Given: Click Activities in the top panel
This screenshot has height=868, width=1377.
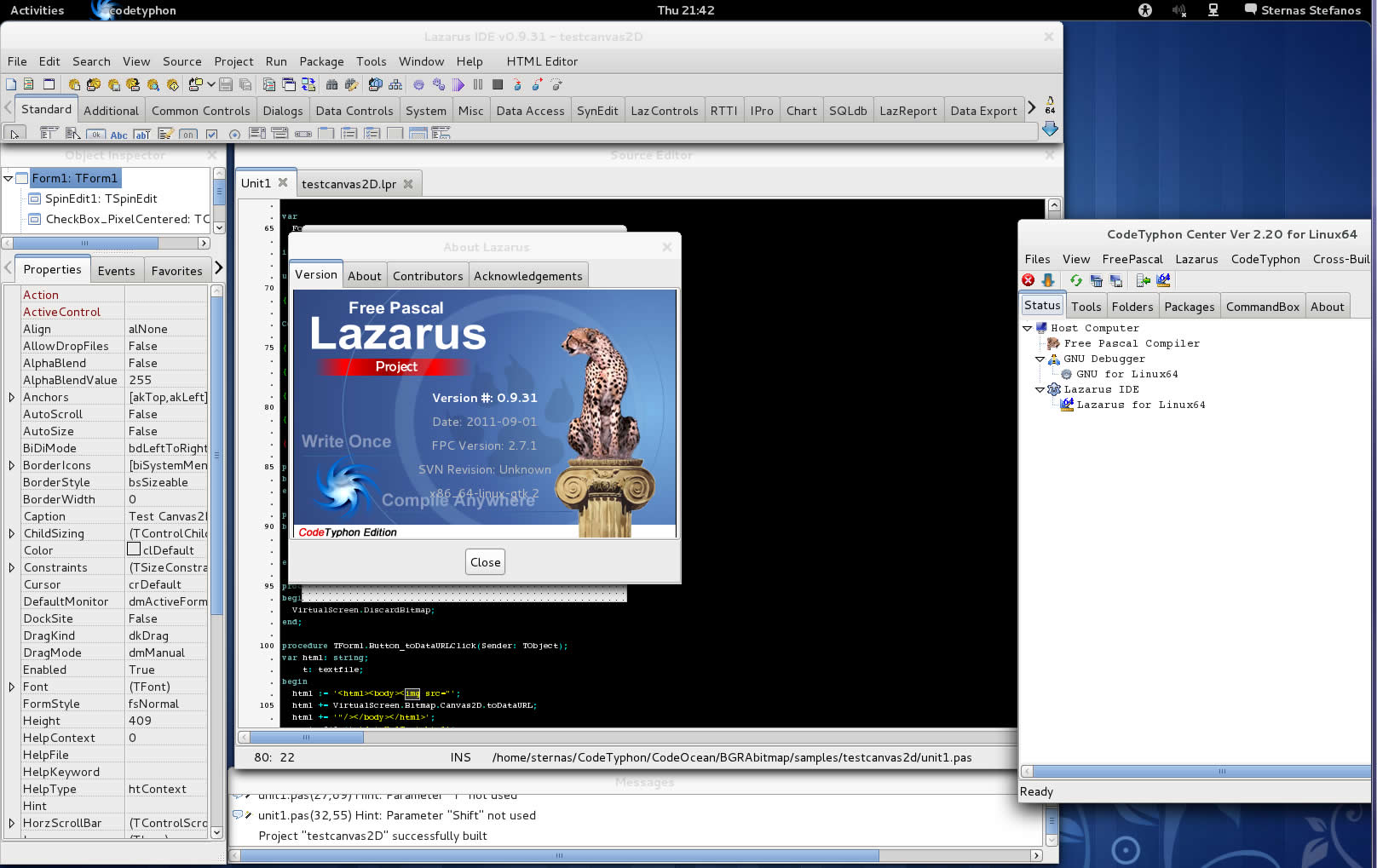Looking at the screenshot, I should coord(37,10).
